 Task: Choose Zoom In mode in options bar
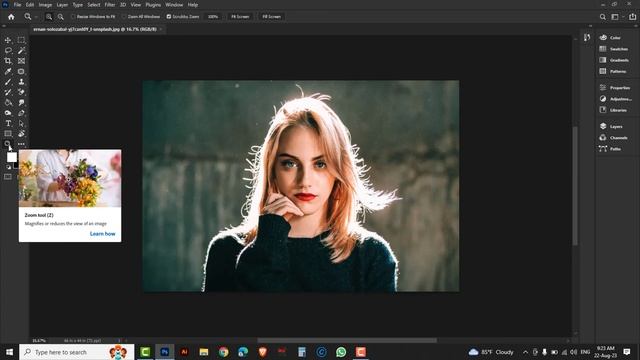49,17
